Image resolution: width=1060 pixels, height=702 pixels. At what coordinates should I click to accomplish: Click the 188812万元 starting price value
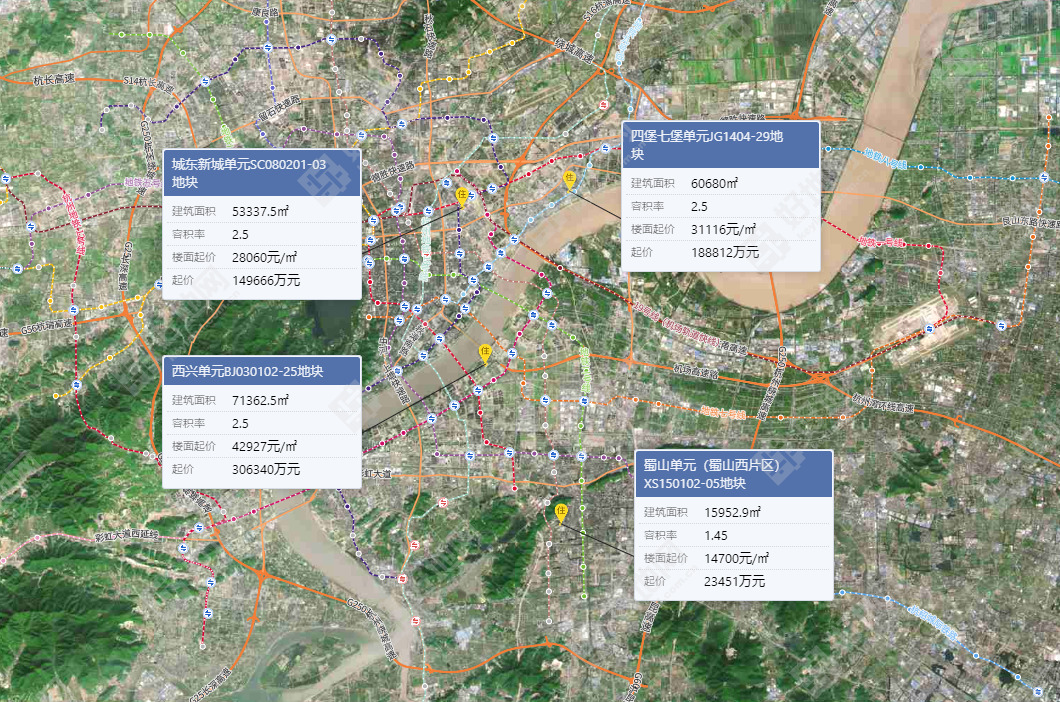tap(725, 252)
